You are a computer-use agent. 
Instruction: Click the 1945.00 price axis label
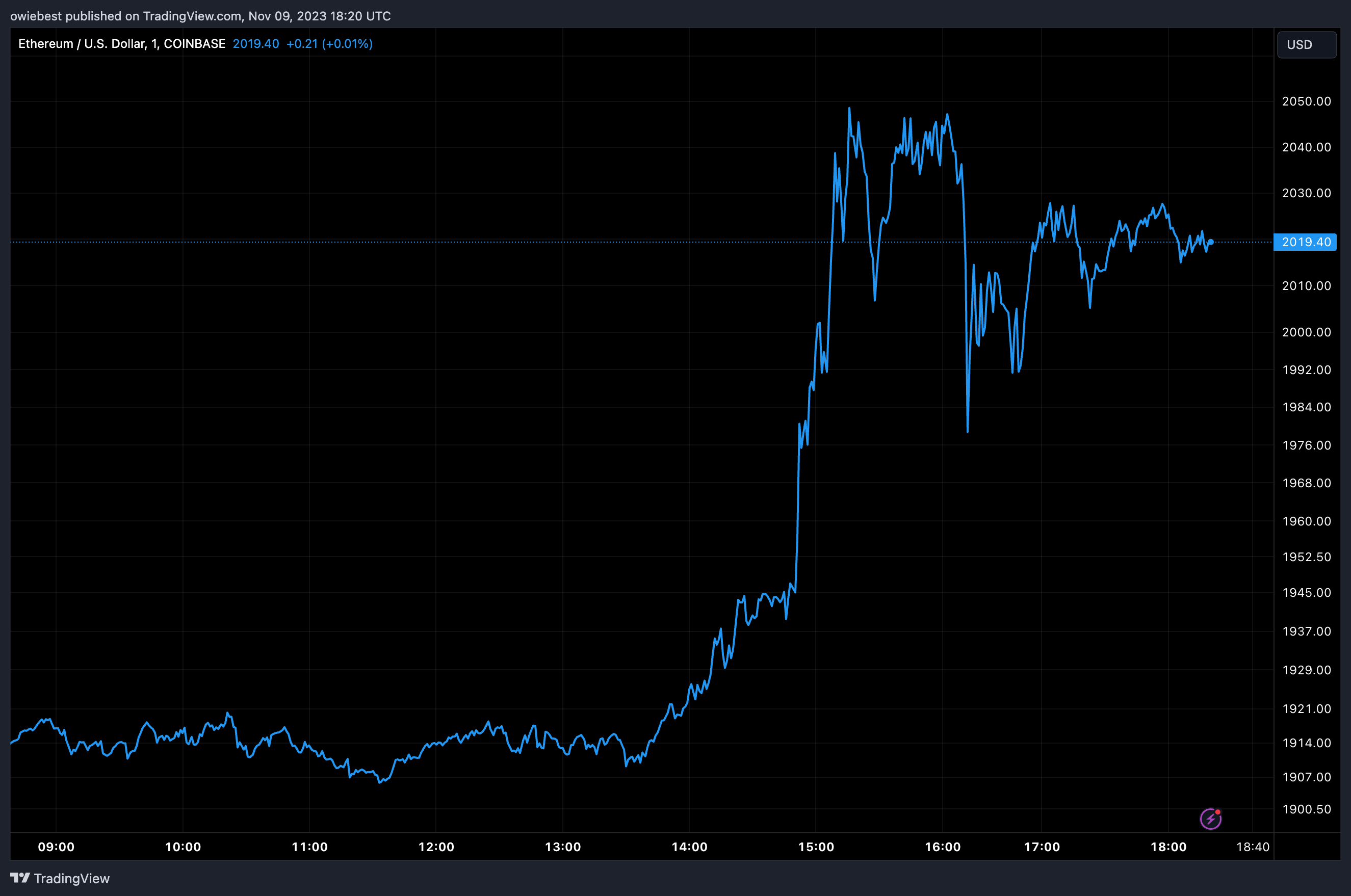tap(1307, 593)
